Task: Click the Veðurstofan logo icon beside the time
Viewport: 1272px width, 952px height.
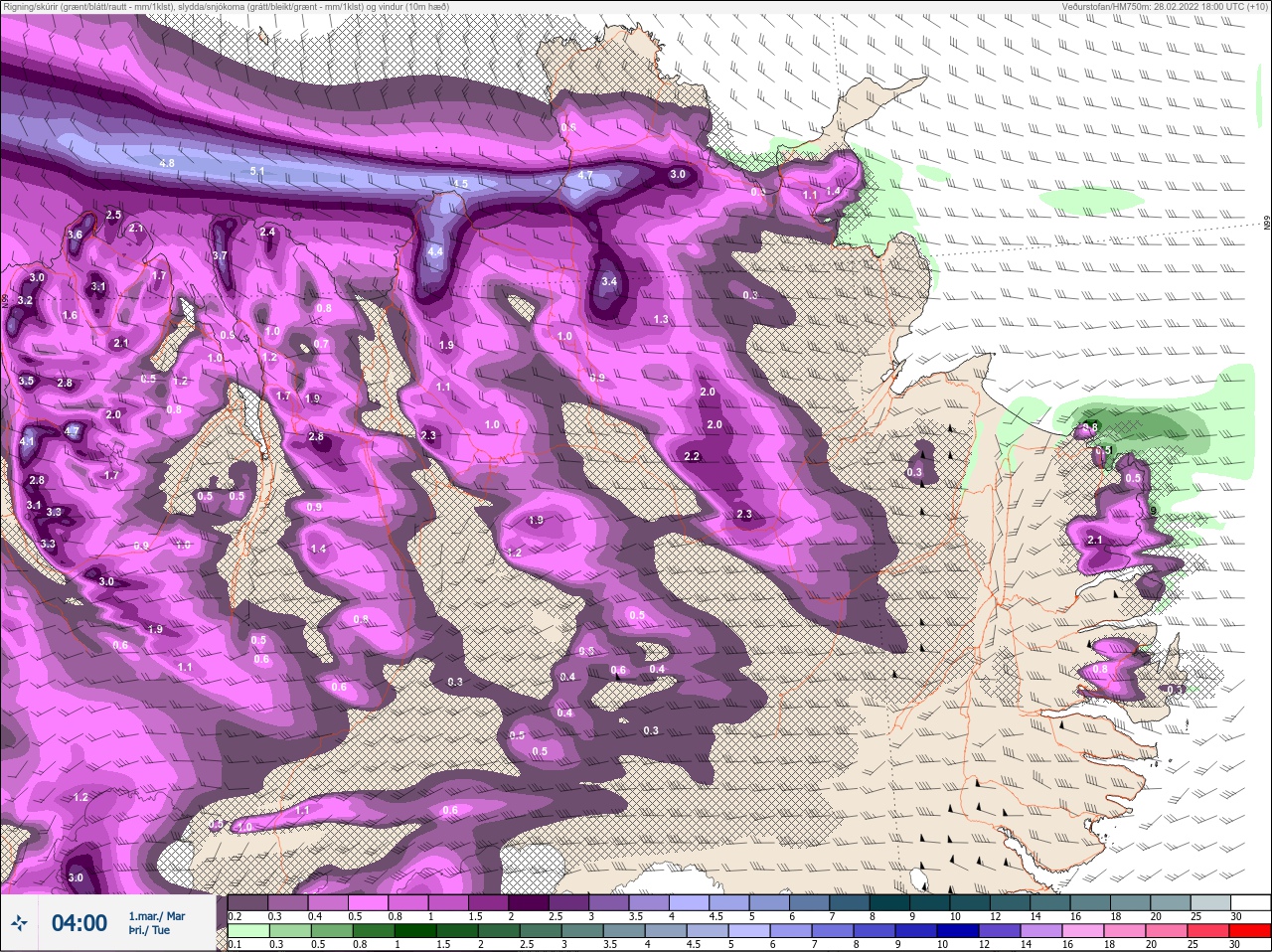Action: [x=19, y=923]
